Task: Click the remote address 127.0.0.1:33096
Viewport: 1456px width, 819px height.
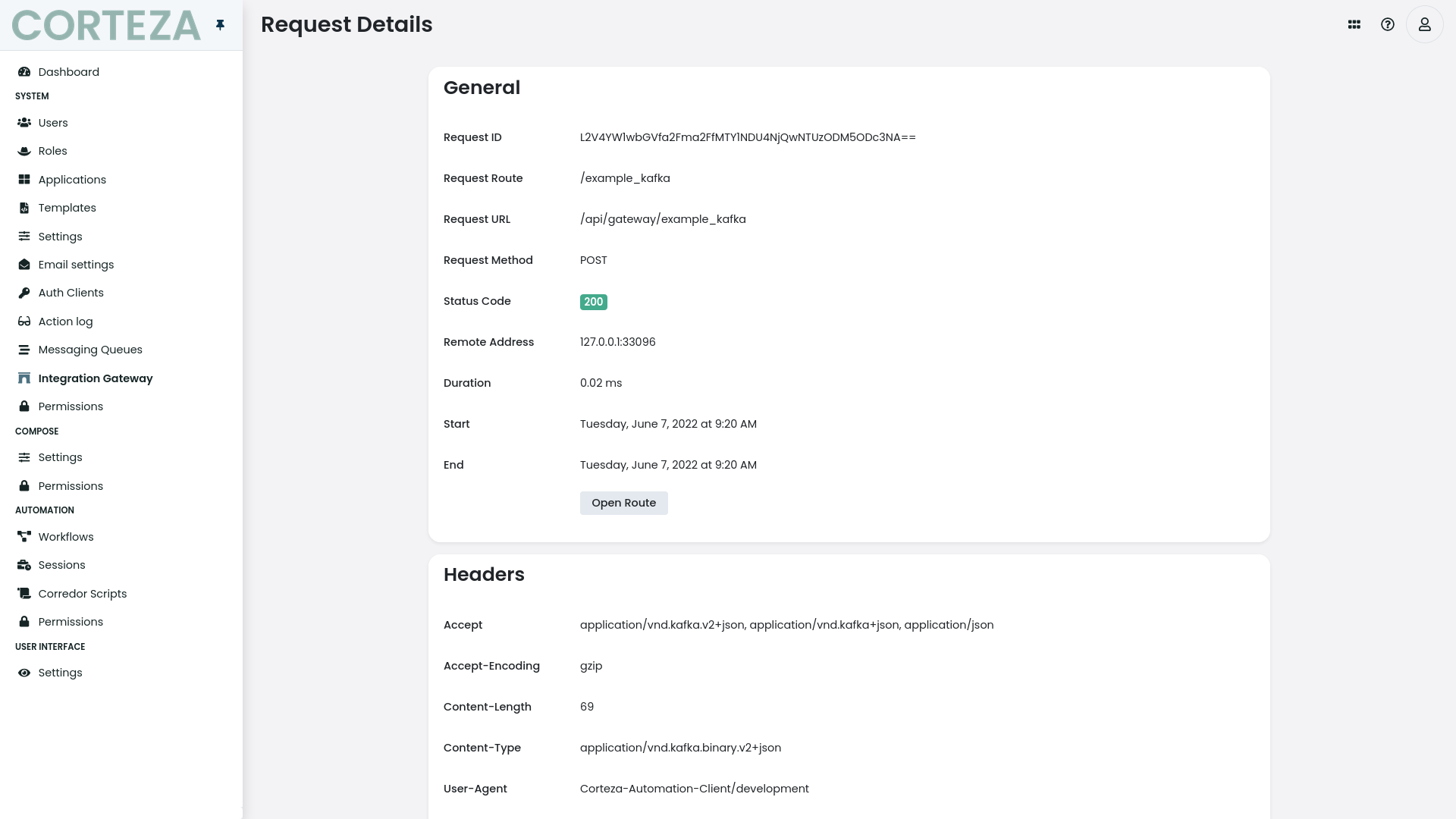Action: tap(618, 342)
